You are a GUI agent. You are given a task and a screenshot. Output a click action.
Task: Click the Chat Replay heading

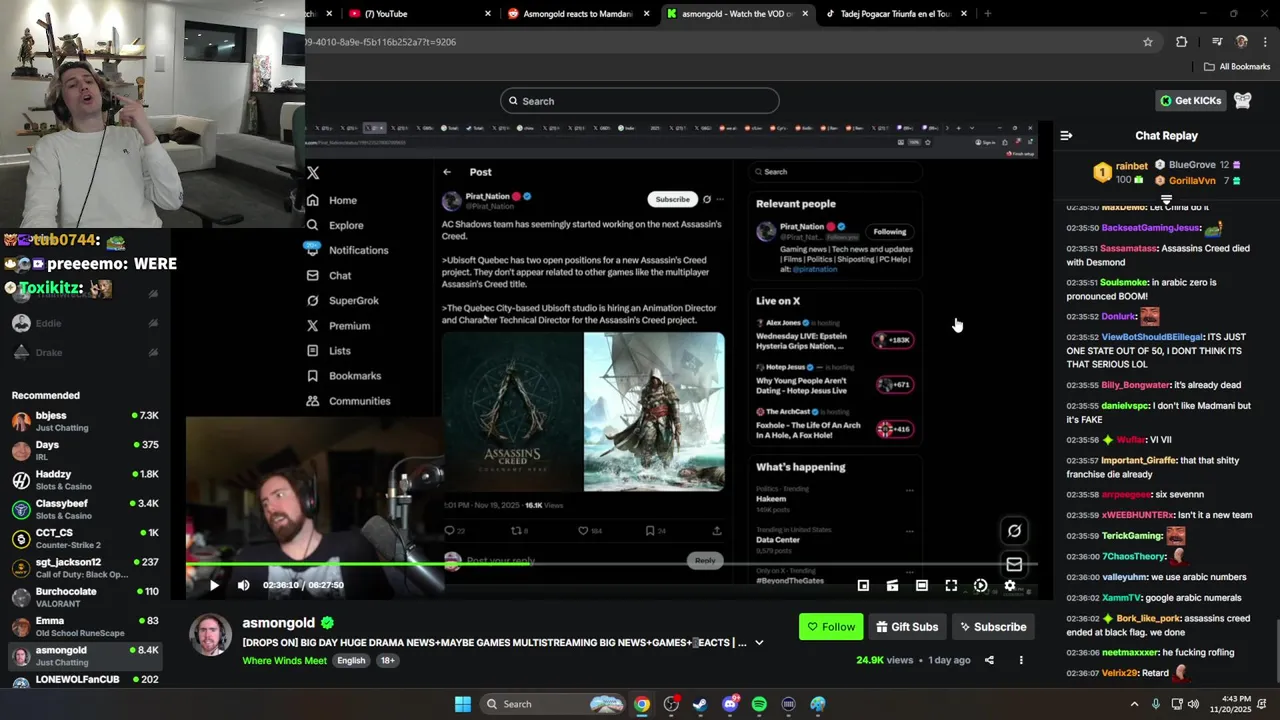(x=1166, y=135)
